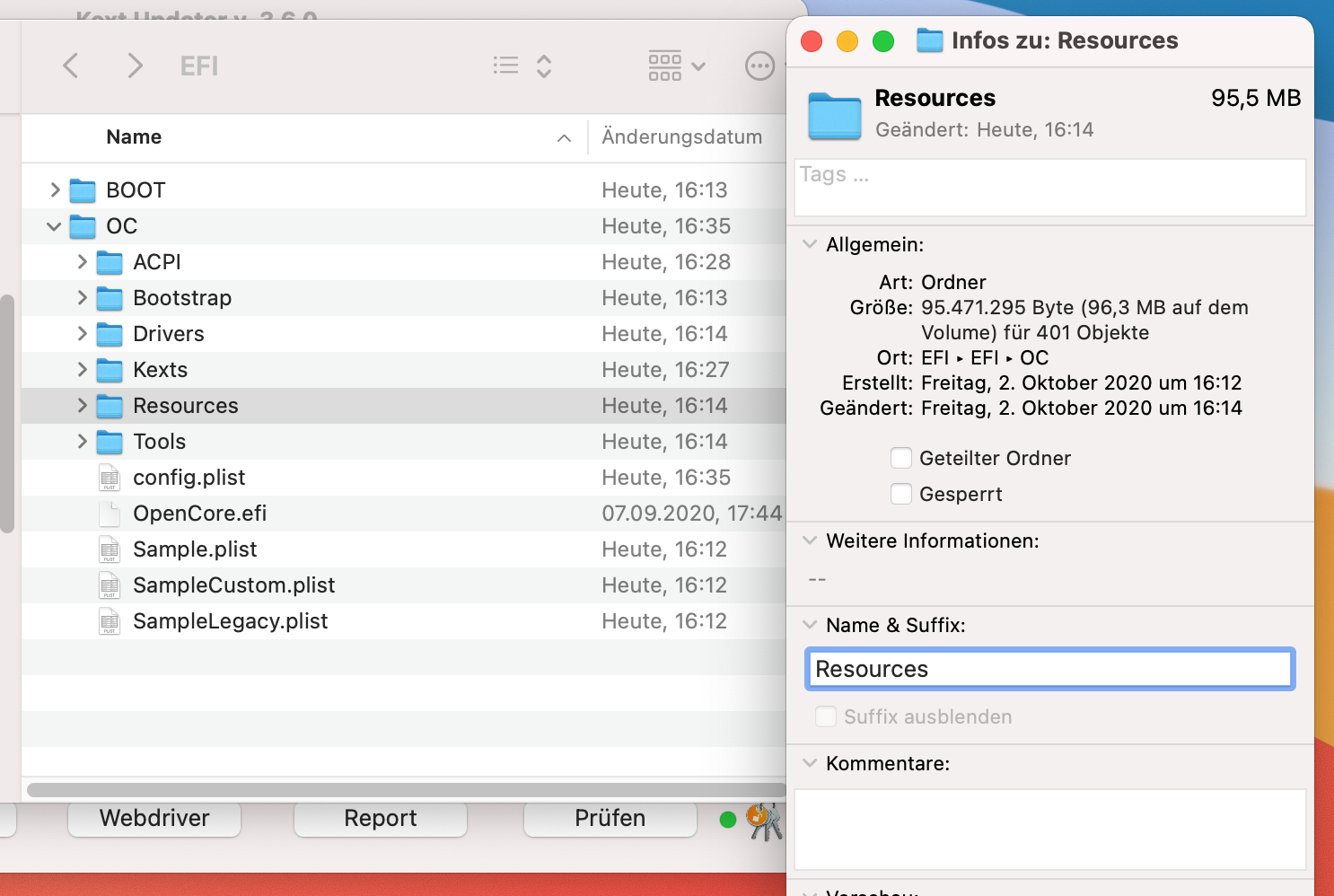Click the Name & Suffix text field
The width and height of the screenshot is (1334, 896).
point(1049,669)
